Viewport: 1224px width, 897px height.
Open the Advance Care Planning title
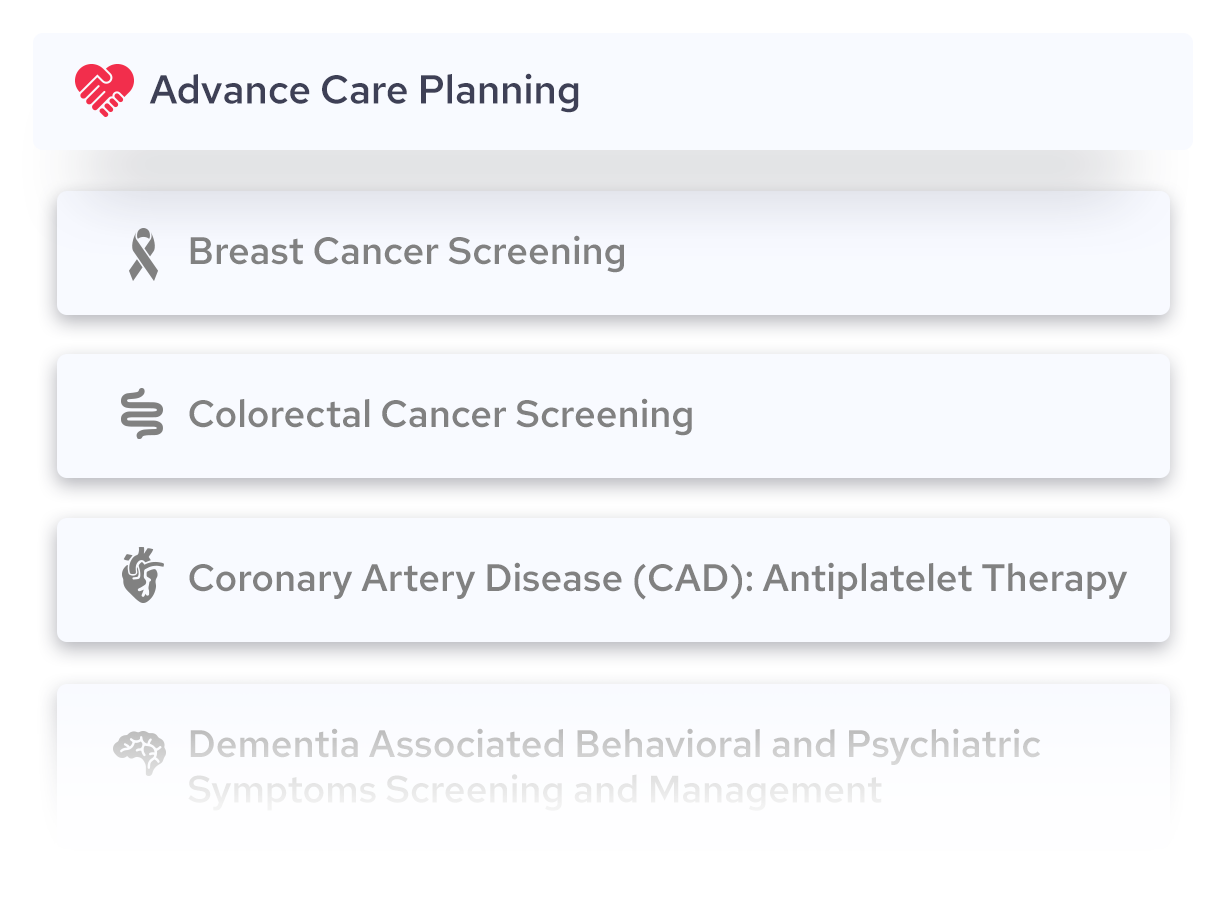click(x=365, y=91)
